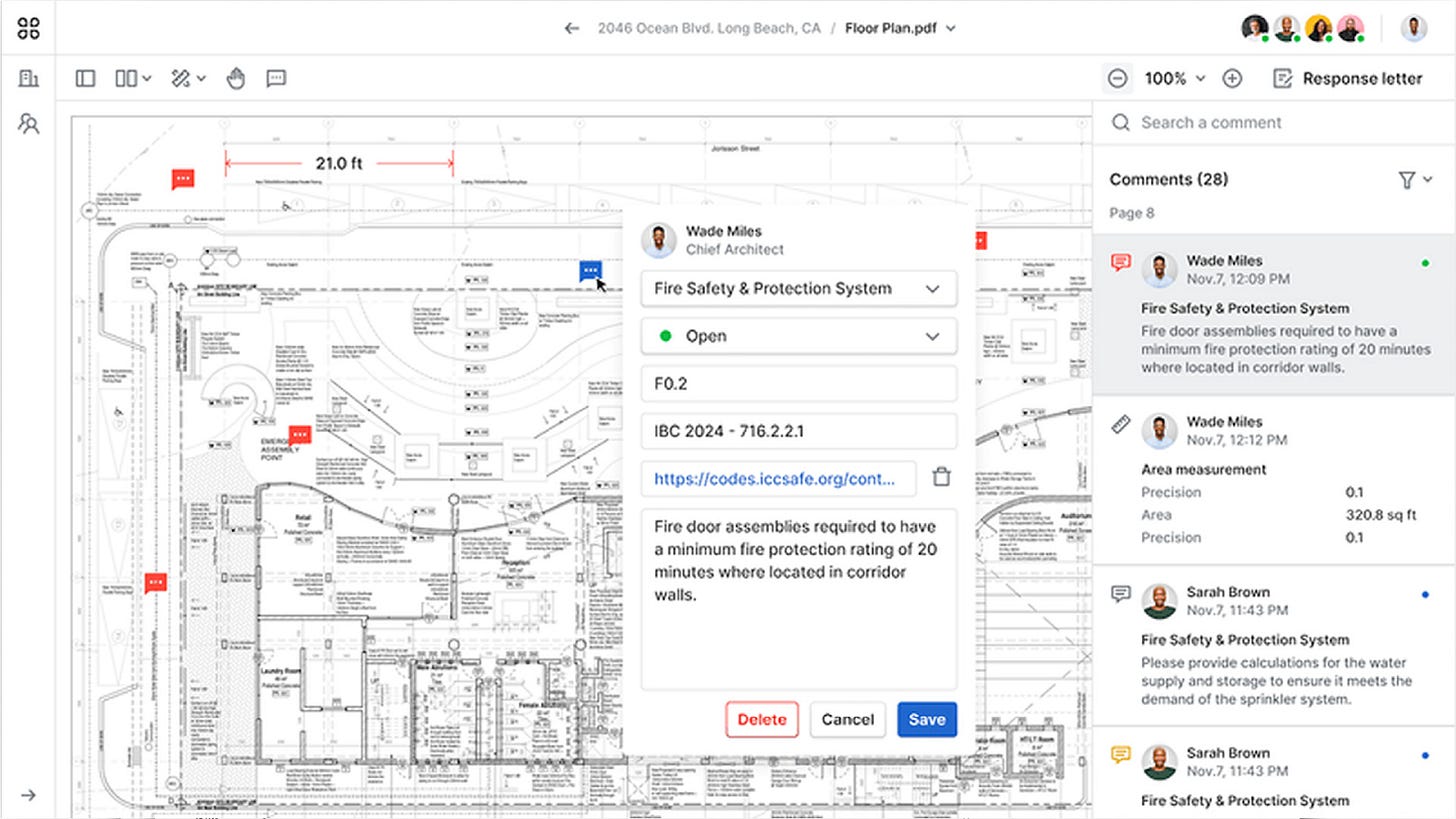Select the hand pan tool
This screenshot has width=1456, height=819.
(x=236, y=78)
